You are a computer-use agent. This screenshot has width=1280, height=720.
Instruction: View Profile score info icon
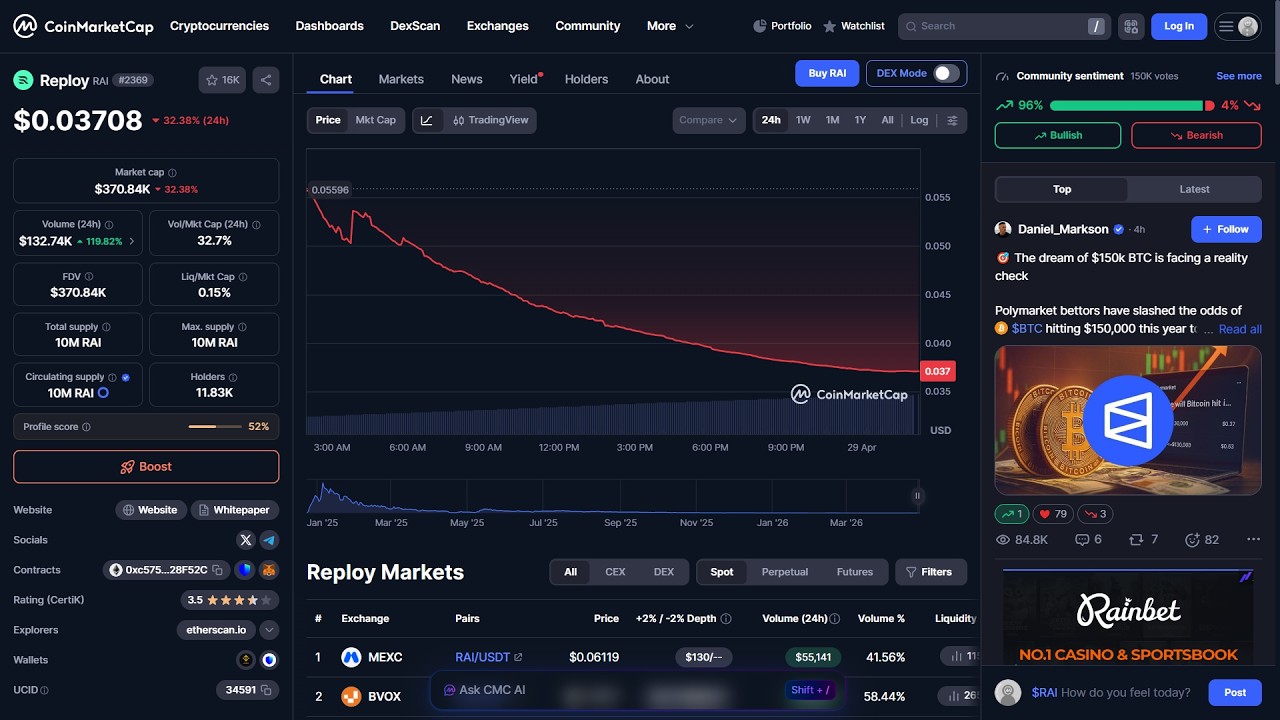click(x=86, y=427)
